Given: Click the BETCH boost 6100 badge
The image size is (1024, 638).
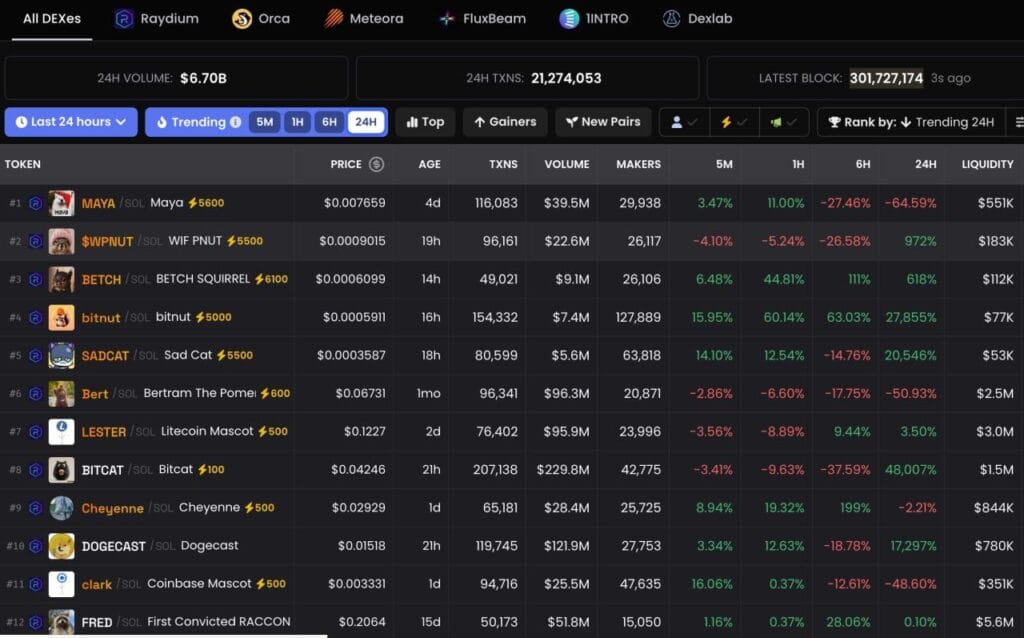Looking at the screenshot, I should [x=271, y=279].
